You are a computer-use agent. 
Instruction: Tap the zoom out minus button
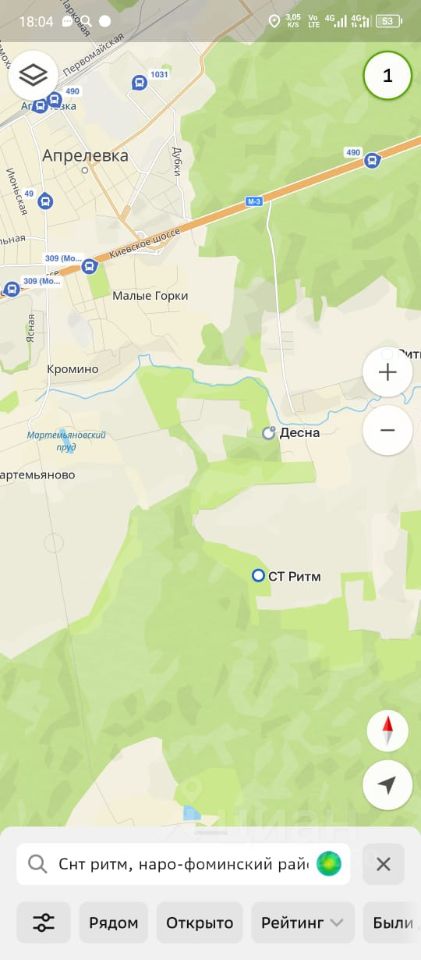click(387, 430)
